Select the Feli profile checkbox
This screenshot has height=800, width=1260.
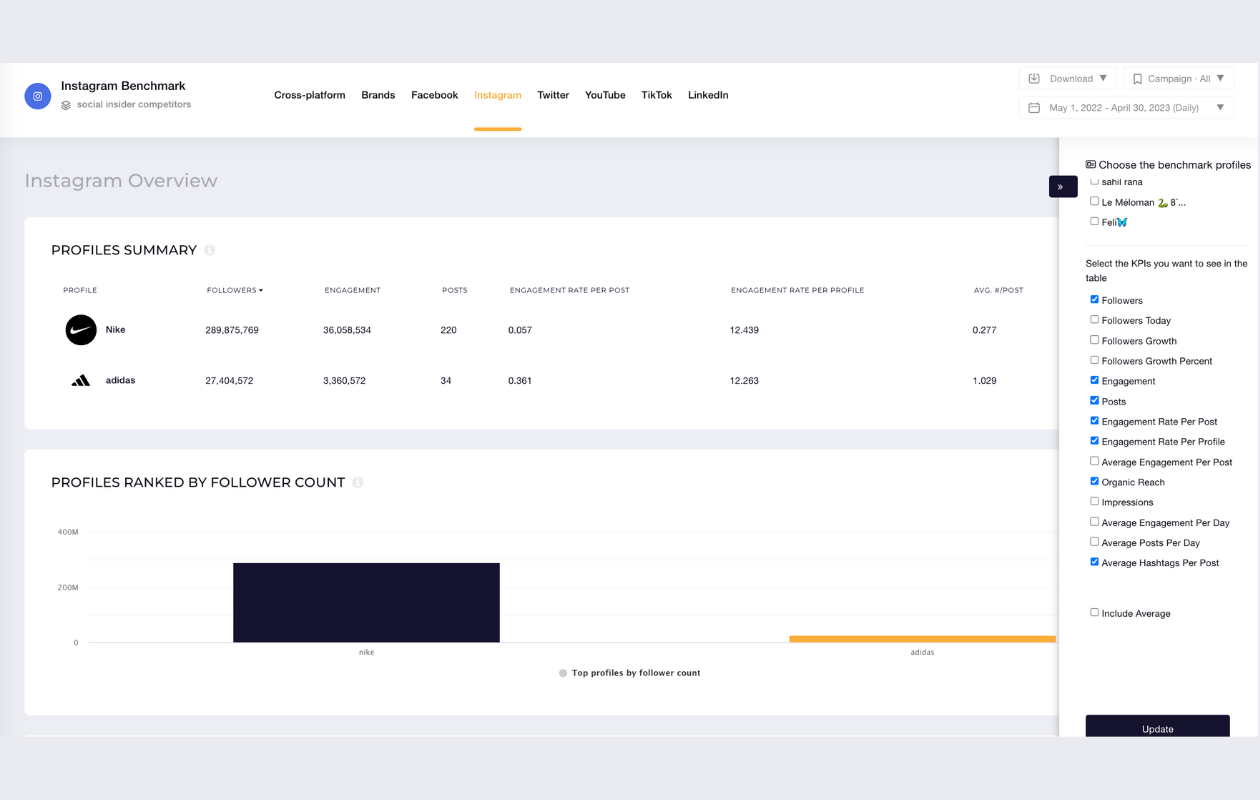click(1094, 221)
